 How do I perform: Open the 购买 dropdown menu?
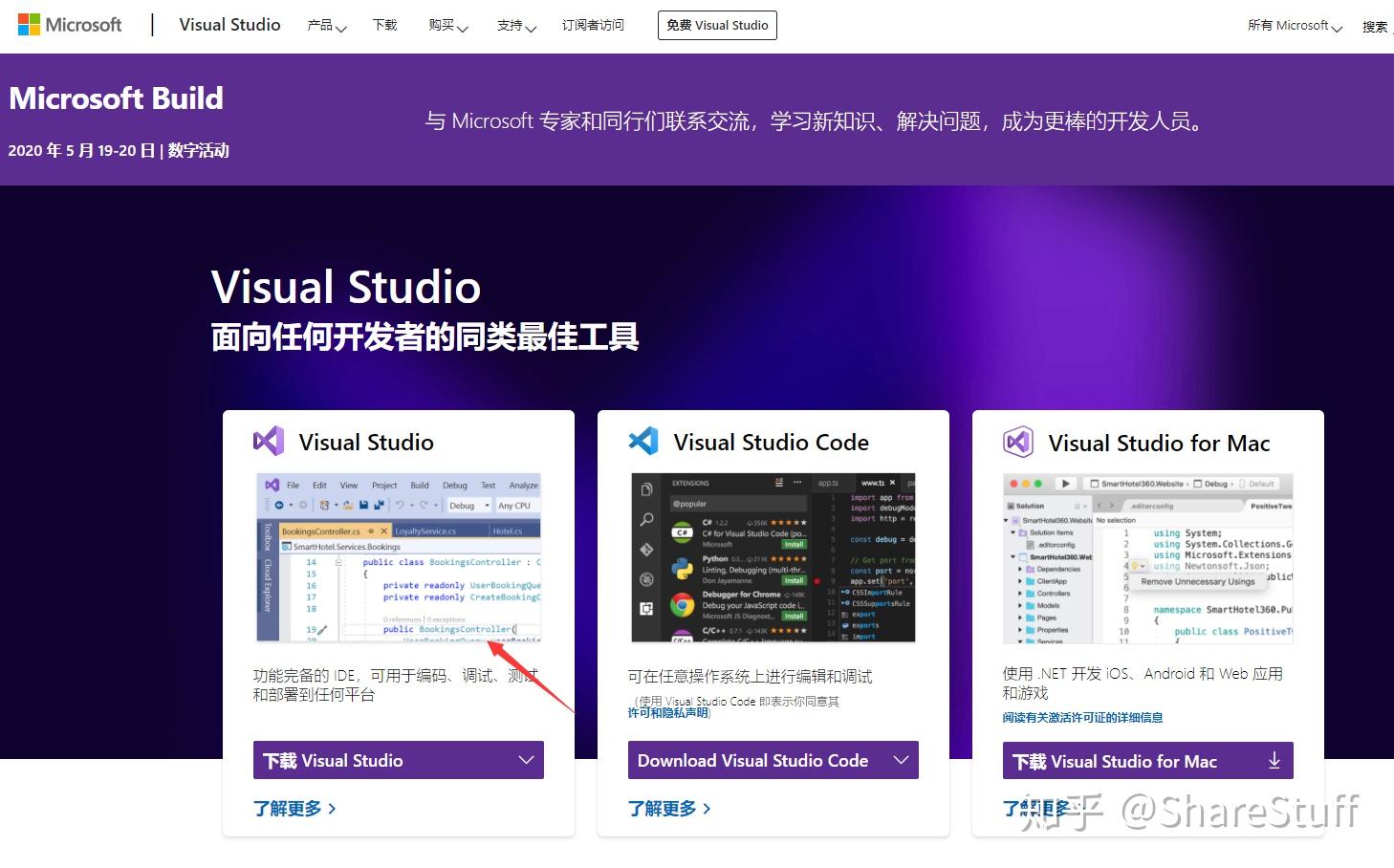coord(447,26)
